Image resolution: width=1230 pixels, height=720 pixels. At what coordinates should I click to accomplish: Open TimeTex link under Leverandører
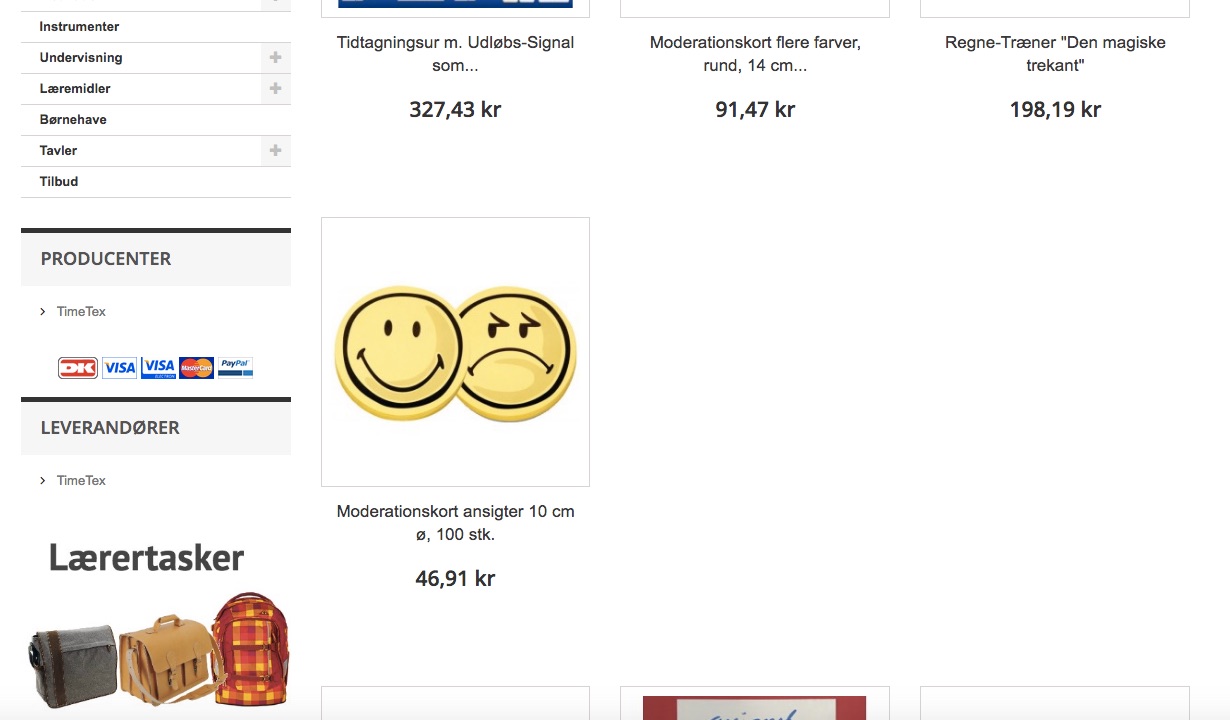tap(81, 481)
